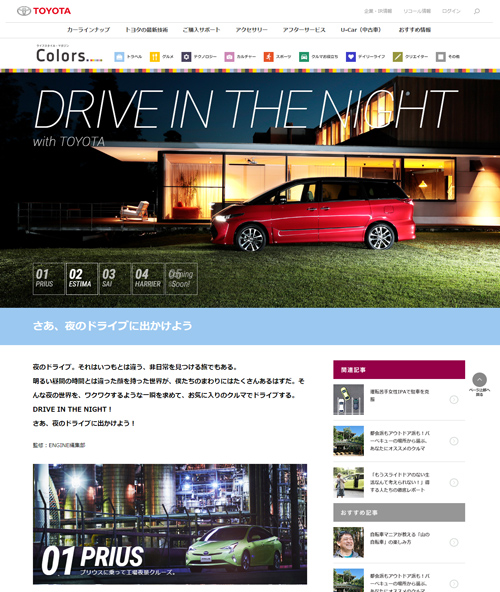Go to リコール情報 link
The width and height of the screenshot is (500, 592).
(x=417, y=11)
